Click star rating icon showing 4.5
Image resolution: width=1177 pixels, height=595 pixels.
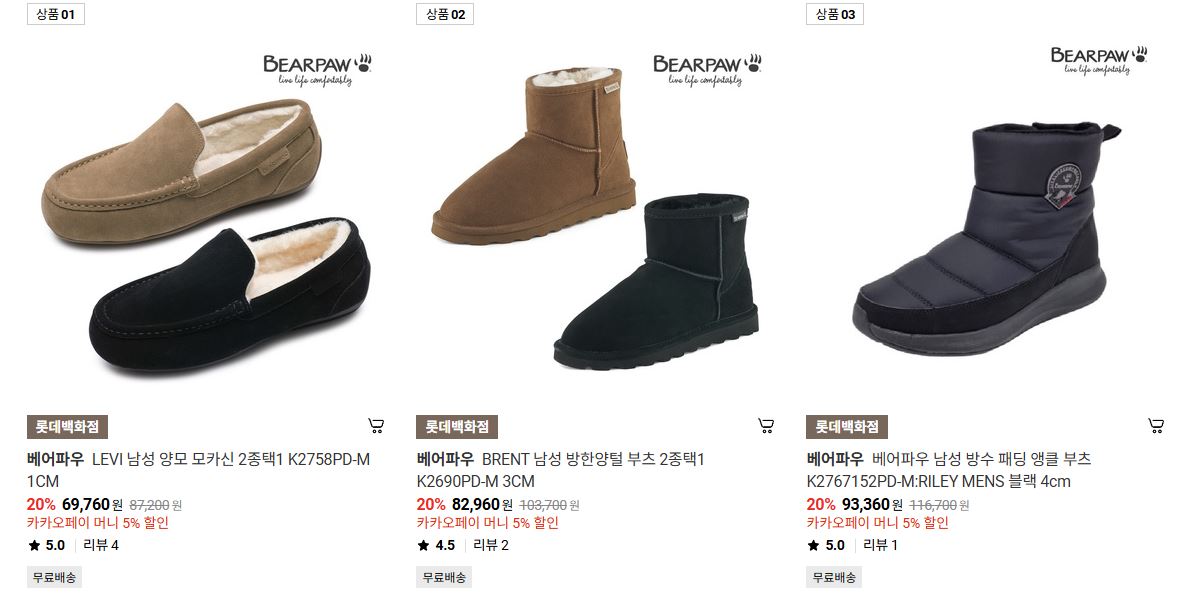point(423,545)
